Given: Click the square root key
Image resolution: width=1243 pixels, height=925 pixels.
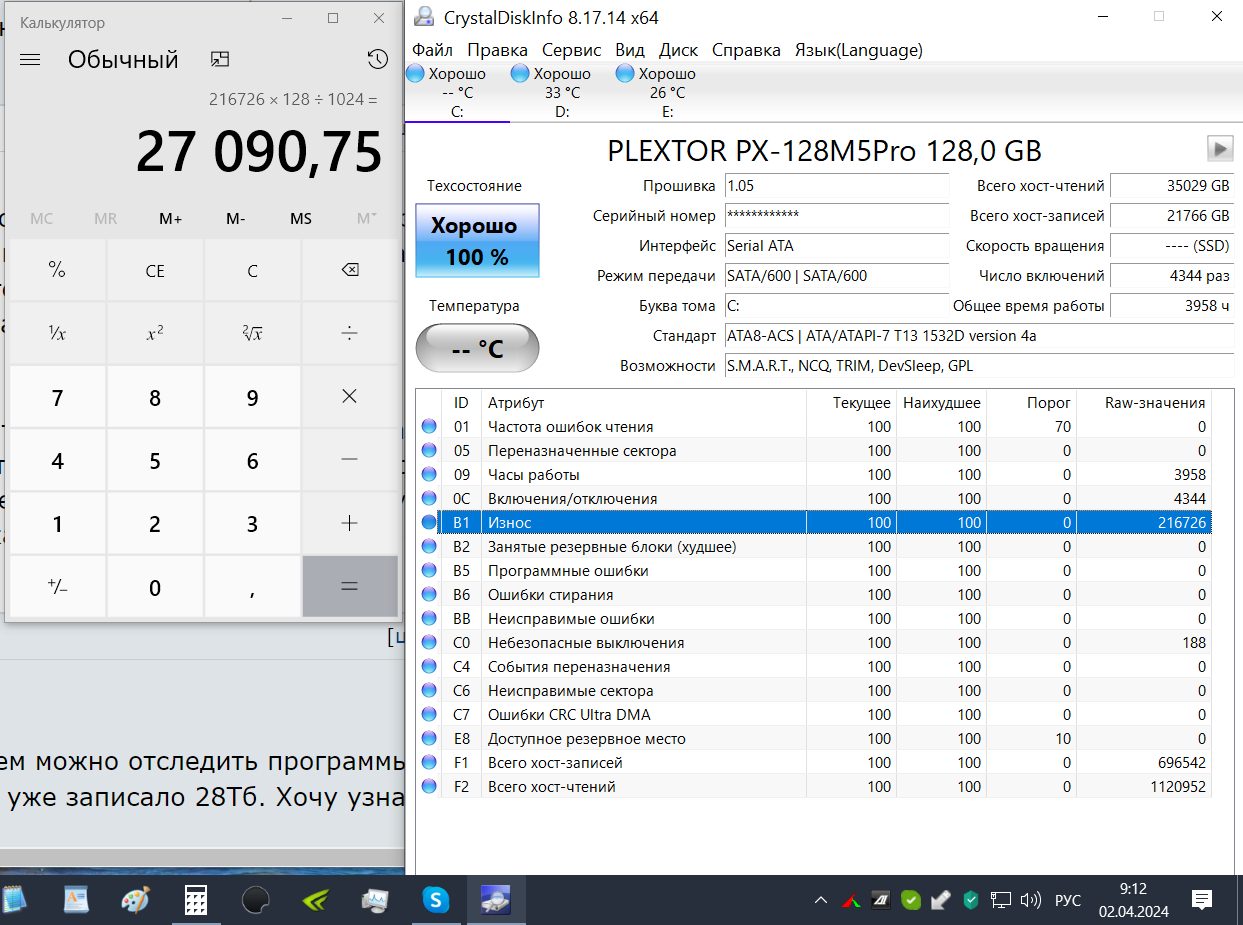Looking at the screenshot, I should click(252, 333).
